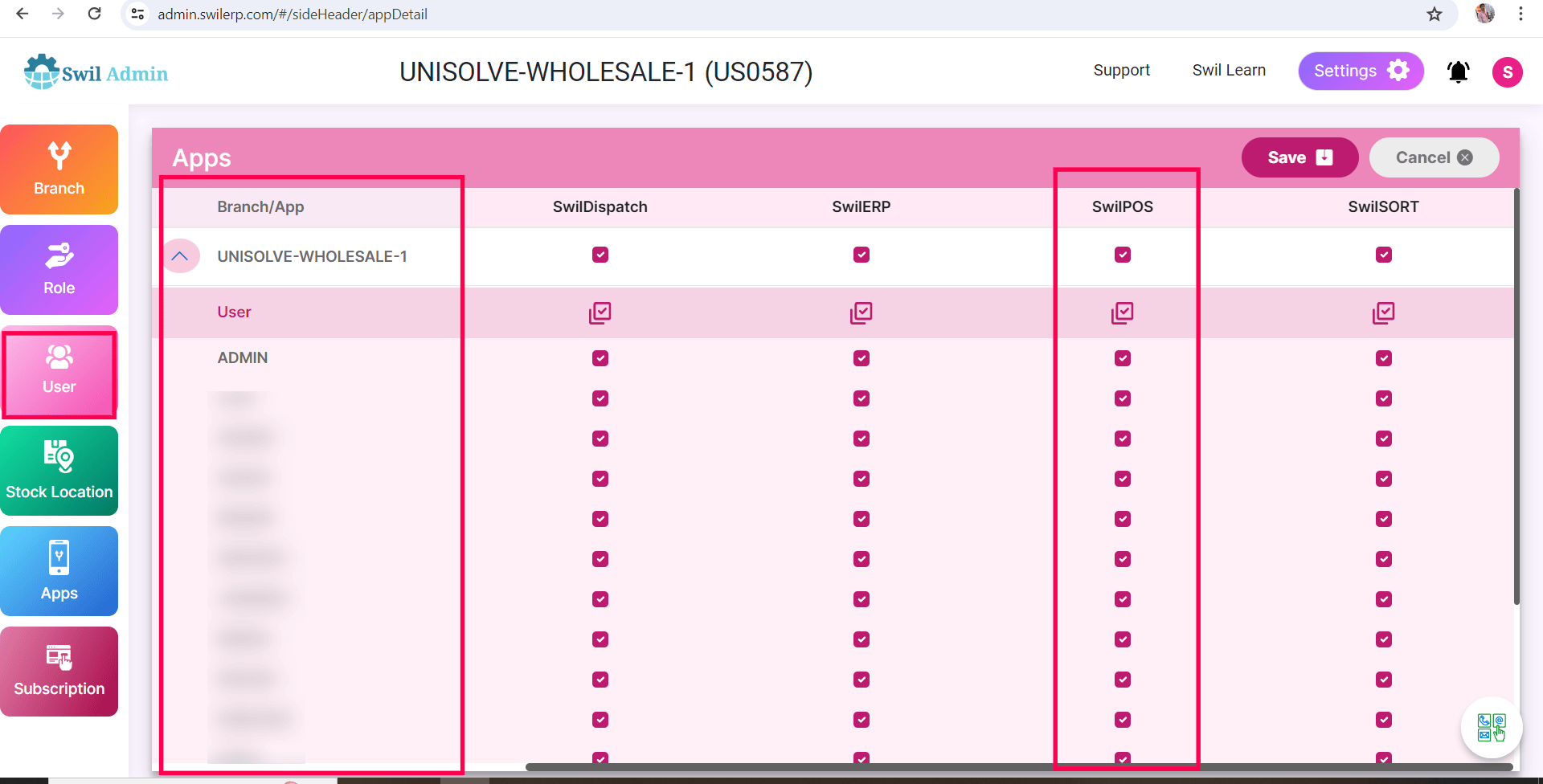Collapse the UNISOLVE-WHOLESALE-1 branch row

coord(180,256)
